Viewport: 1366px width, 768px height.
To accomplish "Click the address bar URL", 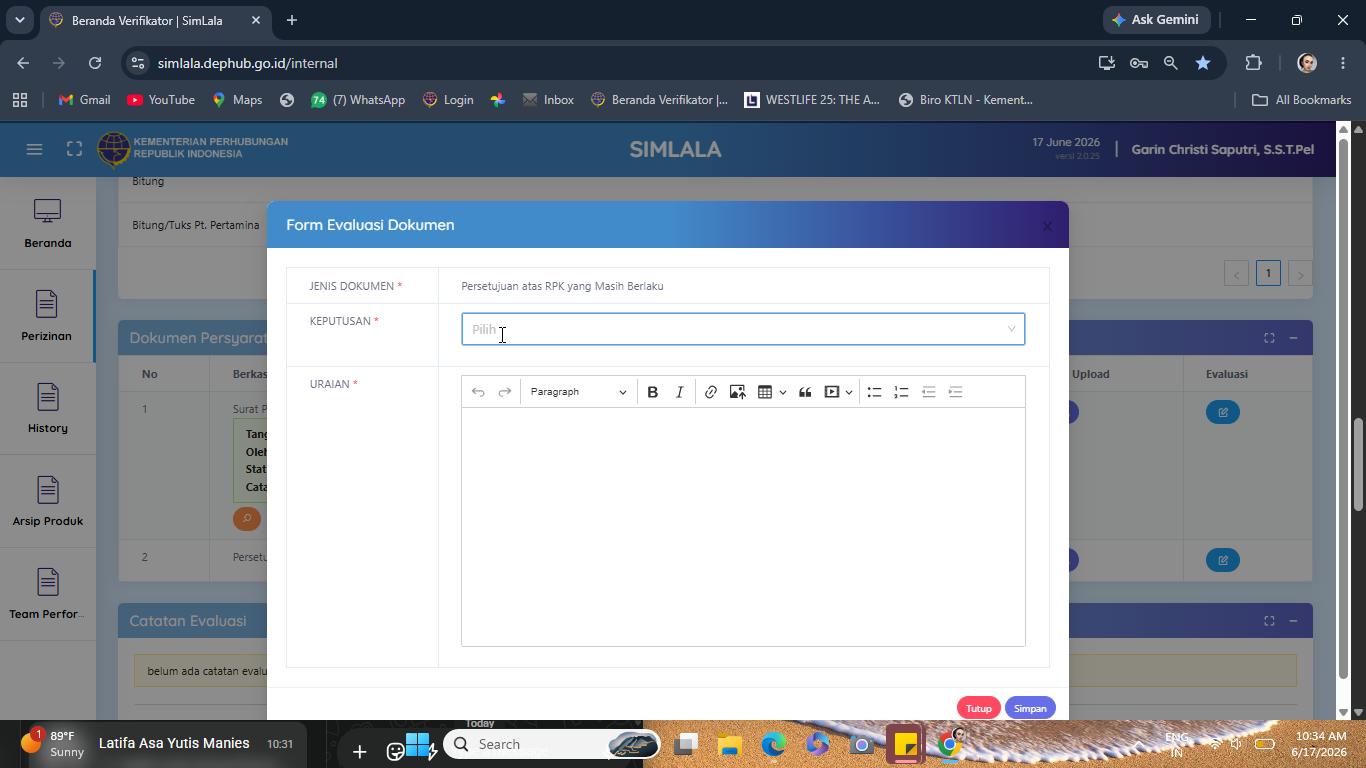I will click(247, 63).
